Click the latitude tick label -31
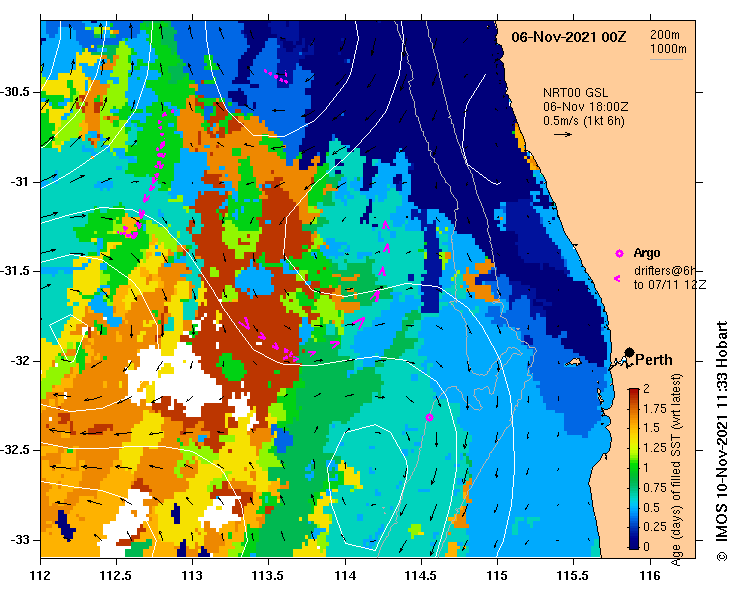Image resolution: width=739 pixels, height=592 pixels. pyautogui.click(x=19, y=181)
